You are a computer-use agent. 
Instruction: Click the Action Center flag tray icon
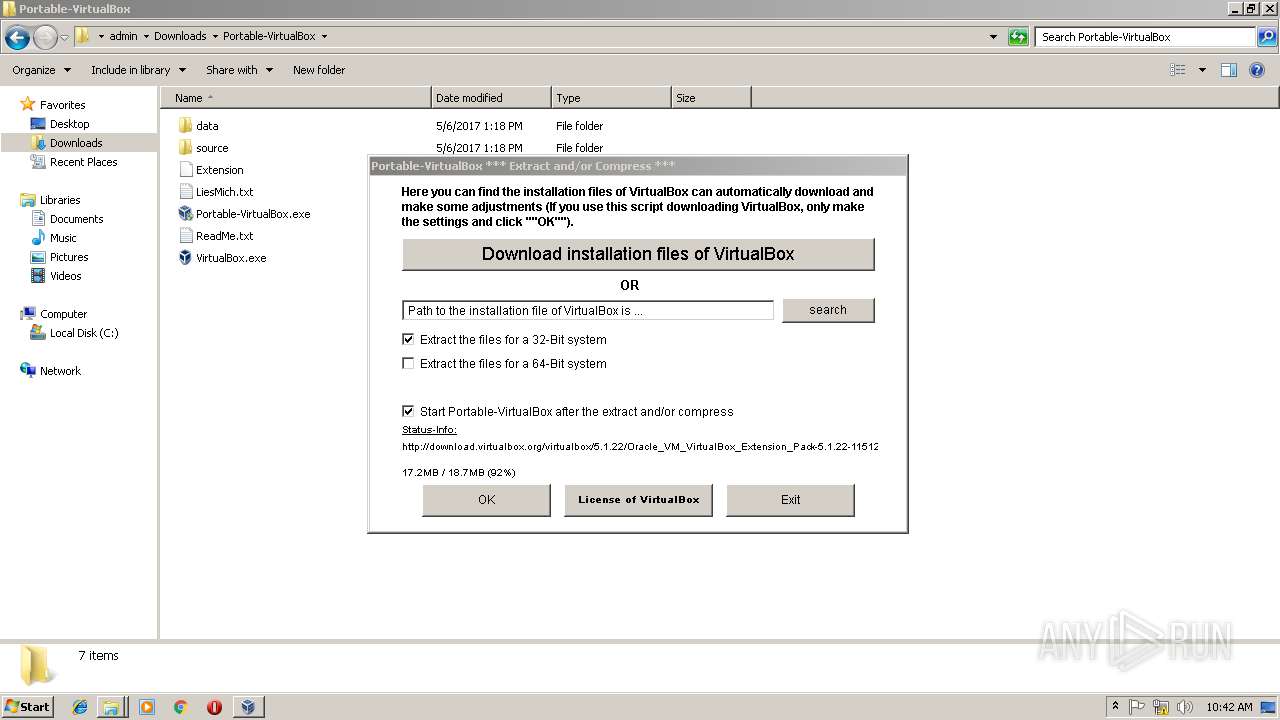(x=1137, y=707)
